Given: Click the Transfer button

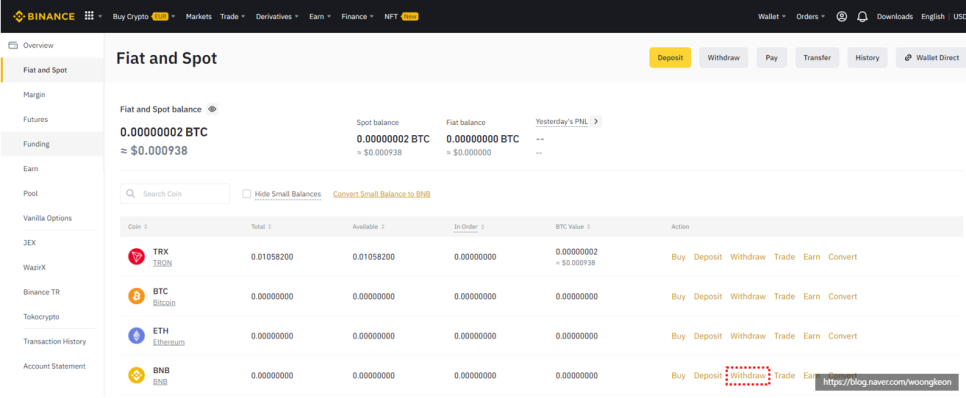Looking at the screenshot, I should pos(817,57).
